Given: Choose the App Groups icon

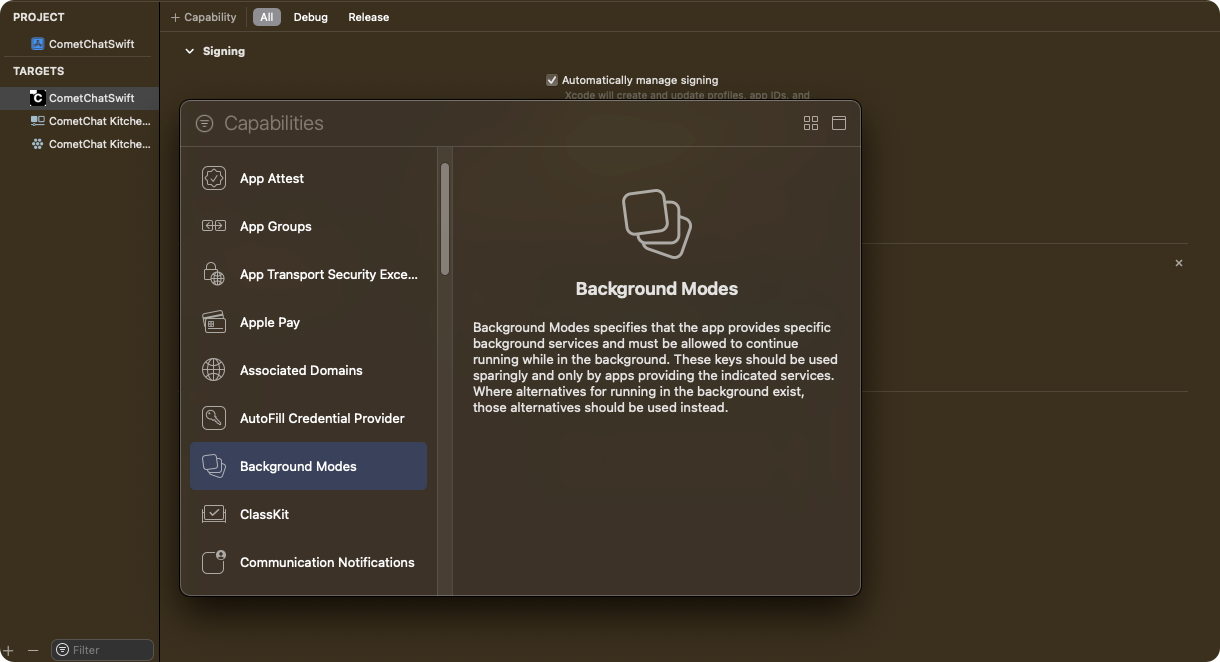Looking at the screenshot, I should click(214, 226).
